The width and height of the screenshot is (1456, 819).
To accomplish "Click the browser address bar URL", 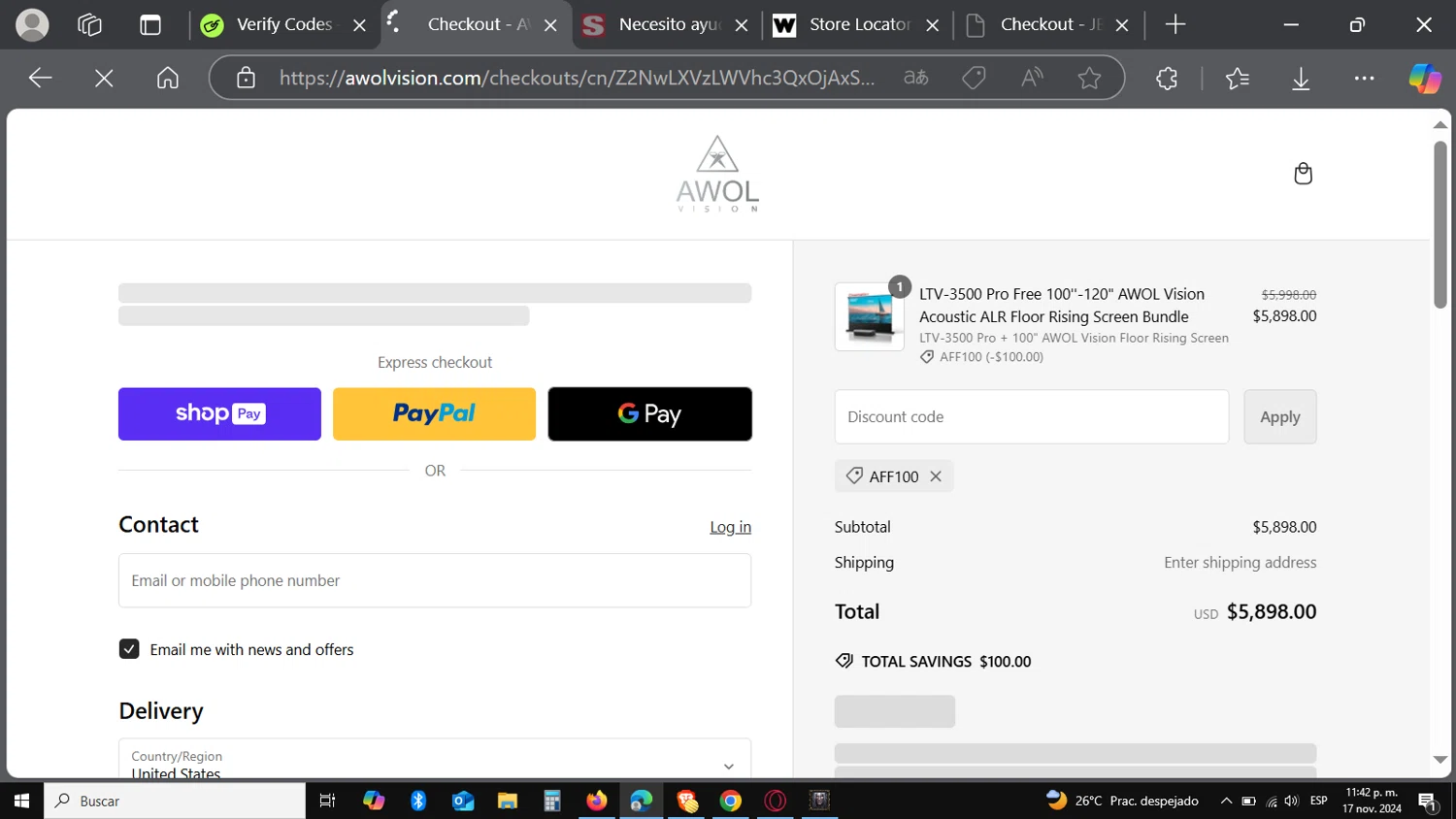I will click(x=577, y=78).
